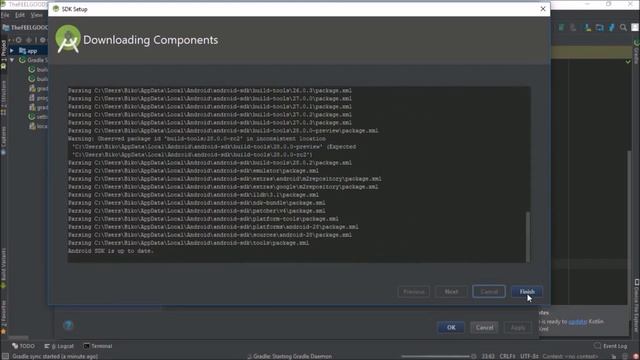Screen dimensions: 640x360
Task: Click the CRLF line separator status entry
Action: click(x=507, y=356)
